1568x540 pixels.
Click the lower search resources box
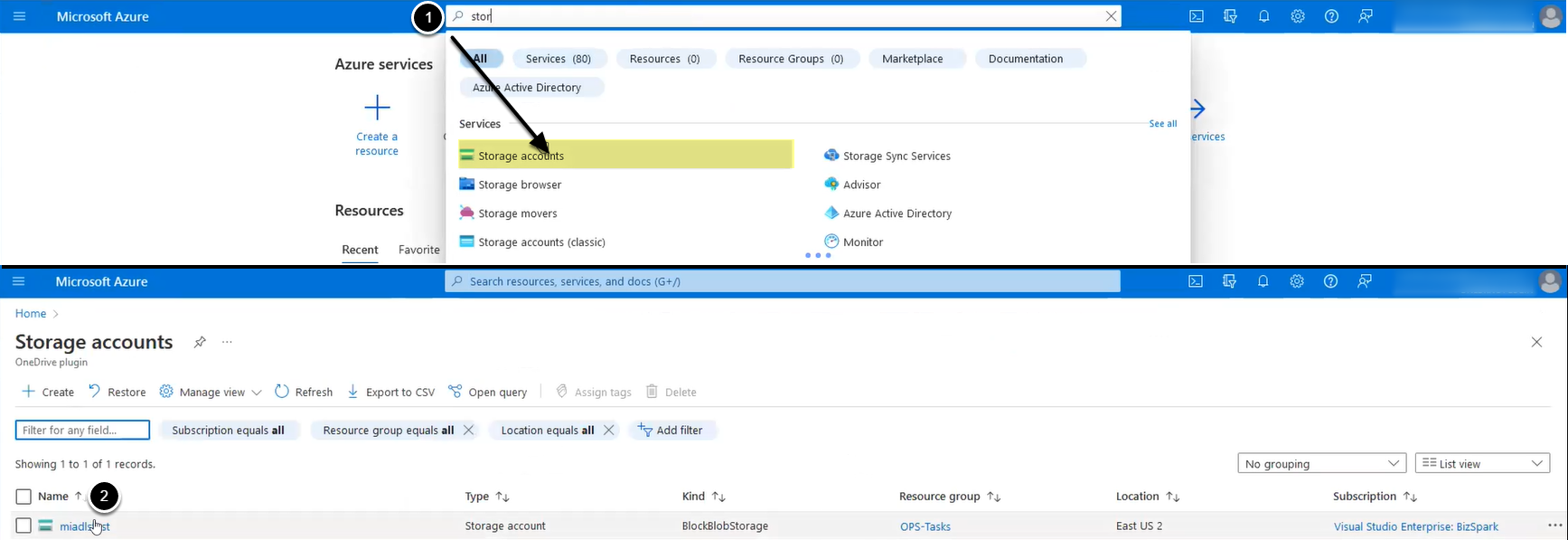(x=783, y=281)
